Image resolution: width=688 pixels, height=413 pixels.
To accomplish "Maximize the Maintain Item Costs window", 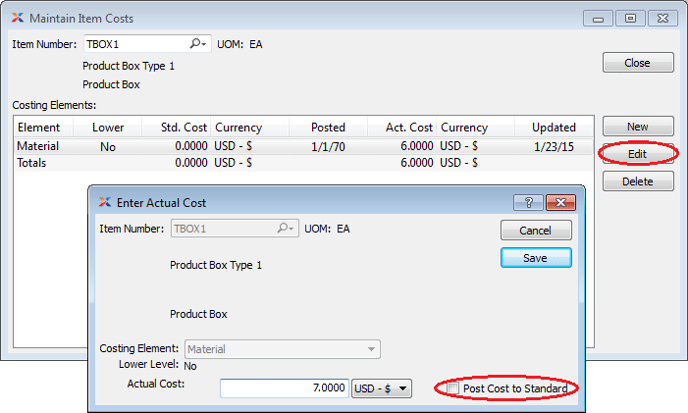I will pyautogui.click(x=630, y=18).
